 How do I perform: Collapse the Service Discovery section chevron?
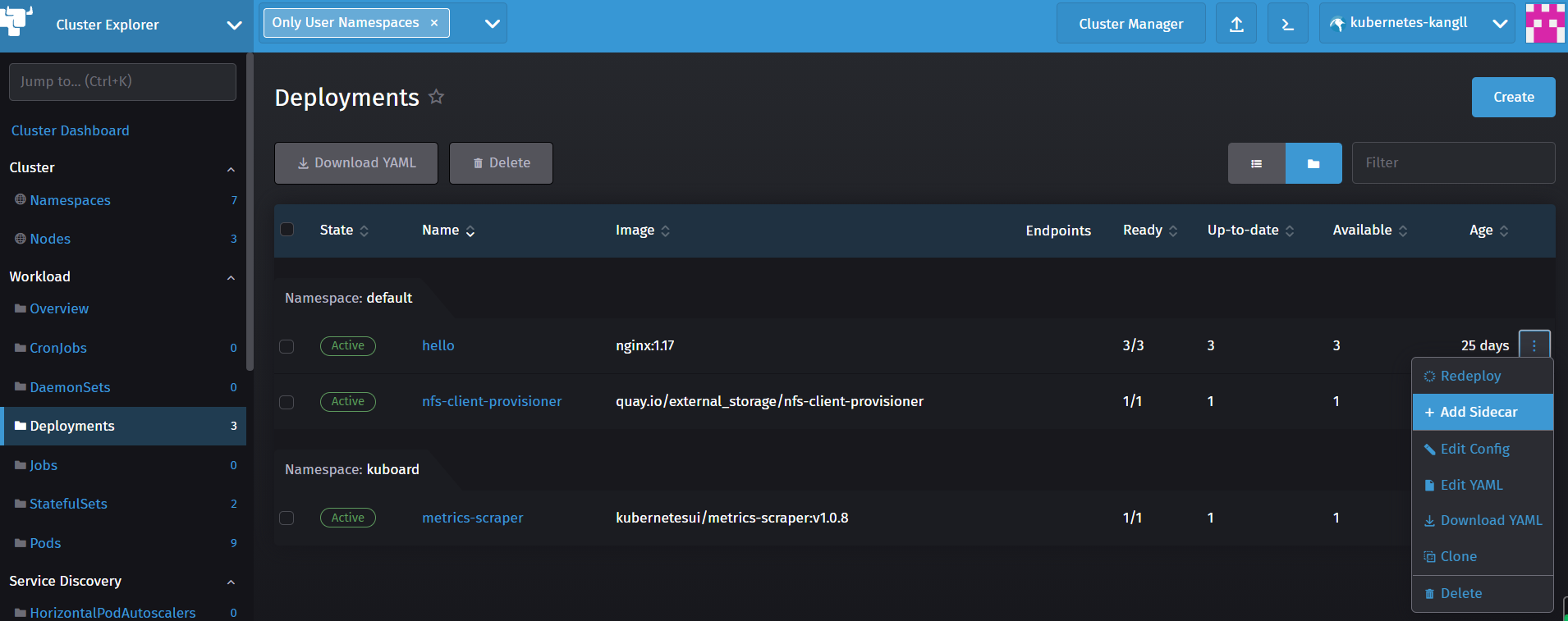pos(231,582)
